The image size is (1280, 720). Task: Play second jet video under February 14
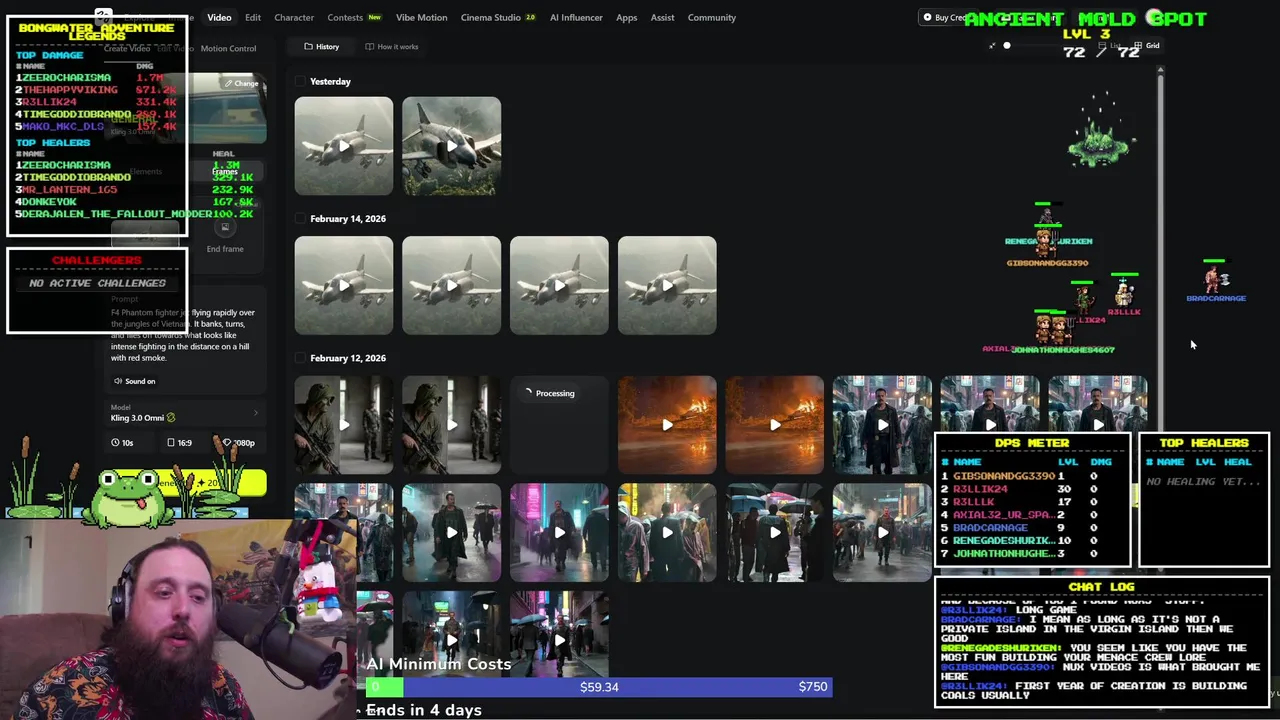point(452,285)
